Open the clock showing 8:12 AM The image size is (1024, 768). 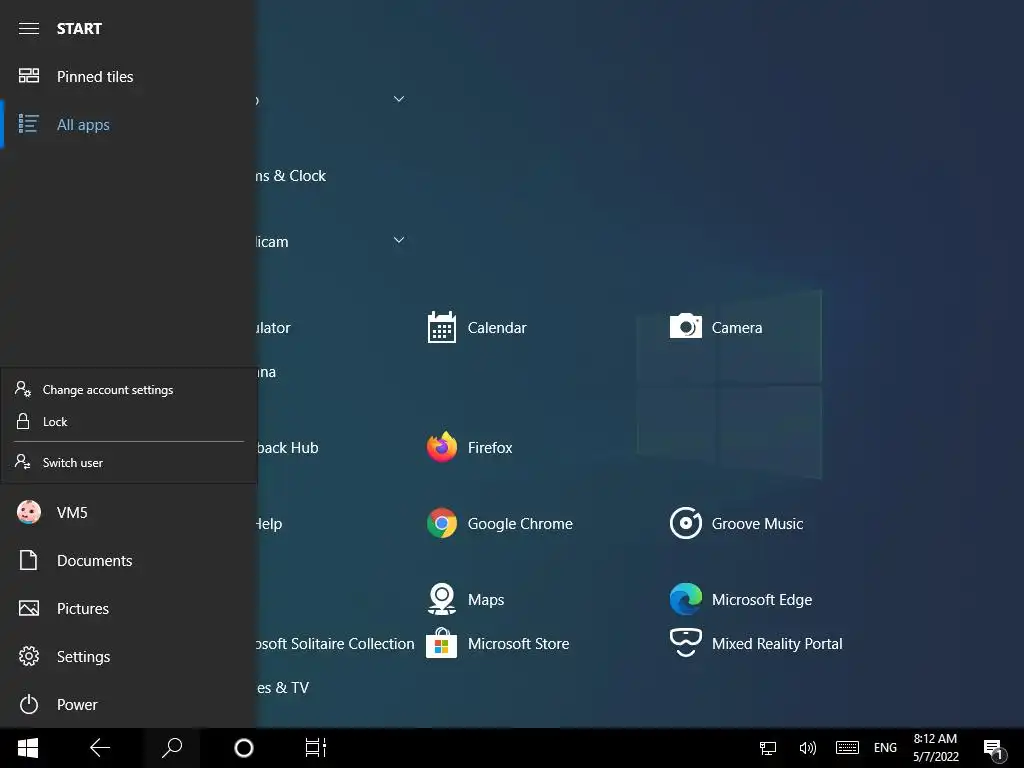coord(936,748)
